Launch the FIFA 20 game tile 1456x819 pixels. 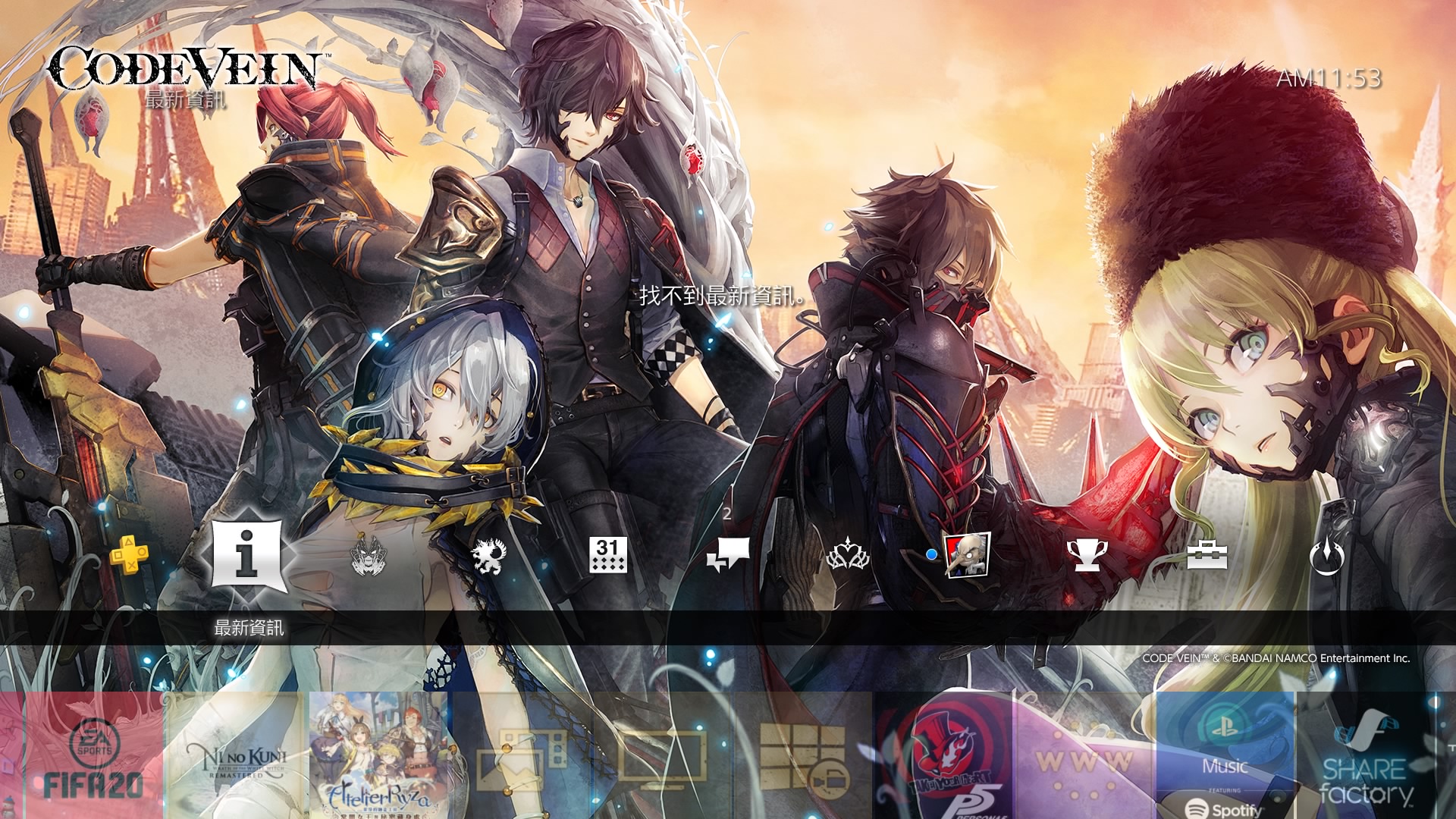coord(94,755)
